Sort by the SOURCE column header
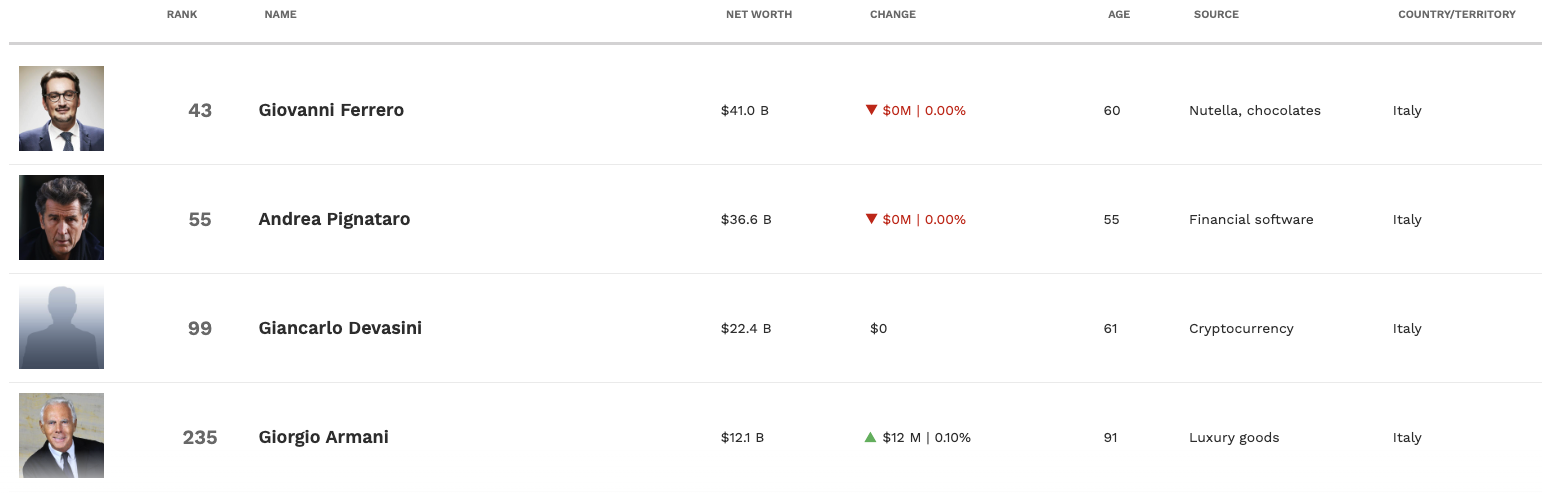This screenshot has width=1542, height=501. 1215,15
